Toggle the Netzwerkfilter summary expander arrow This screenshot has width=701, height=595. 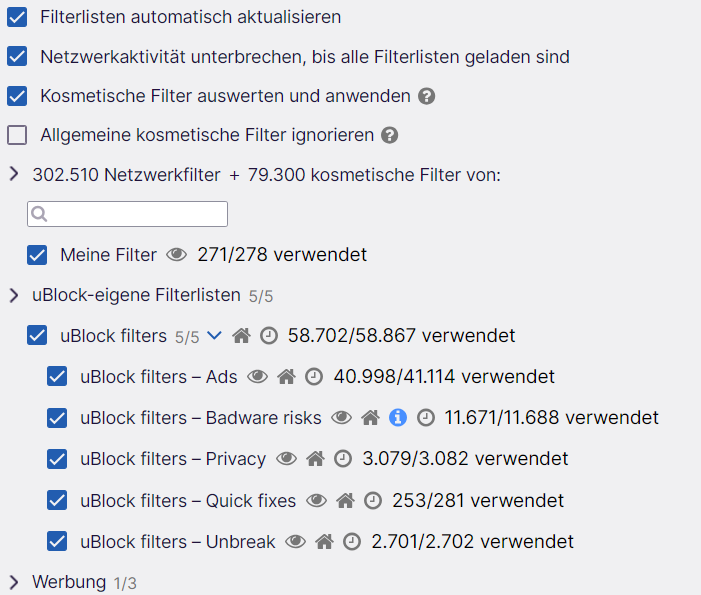(x=13, y=174)
